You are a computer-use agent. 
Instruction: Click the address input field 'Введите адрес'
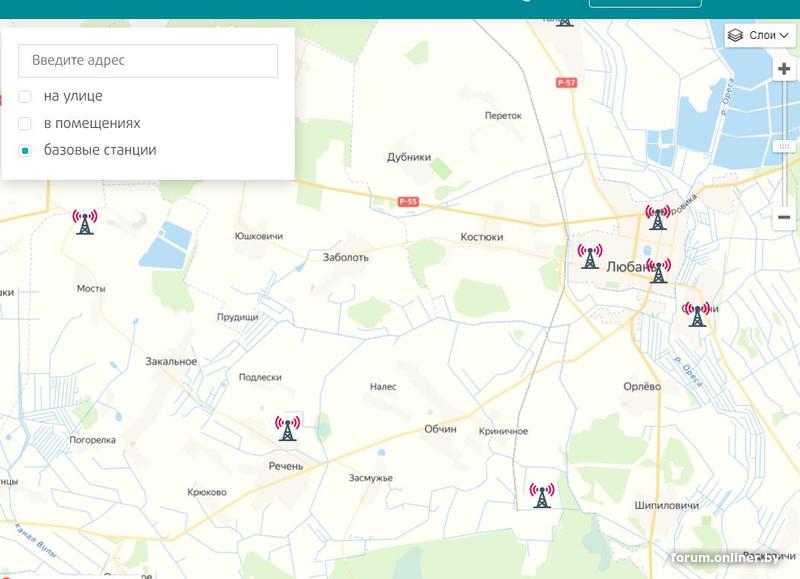tap(148, 61)
